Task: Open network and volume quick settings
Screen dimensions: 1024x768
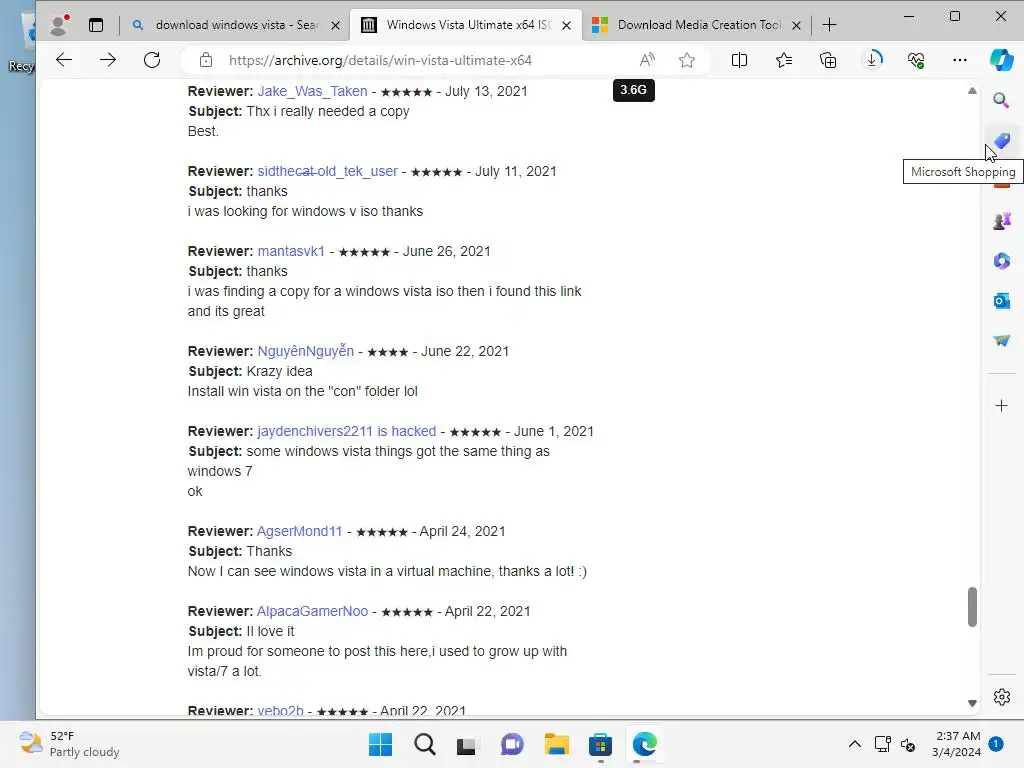Action: pyautogui.click(x=895, y=744)
